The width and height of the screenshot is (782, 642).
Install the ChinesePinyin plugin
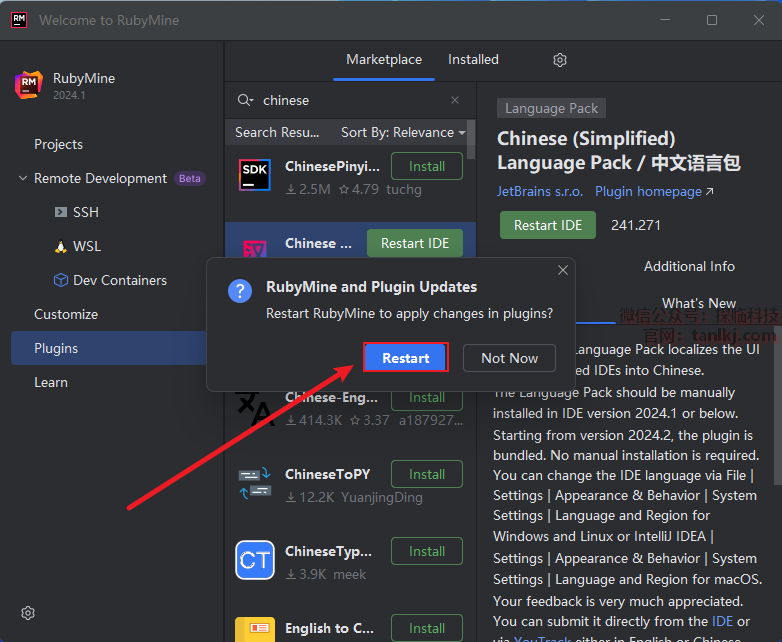[x=427, y=166]
